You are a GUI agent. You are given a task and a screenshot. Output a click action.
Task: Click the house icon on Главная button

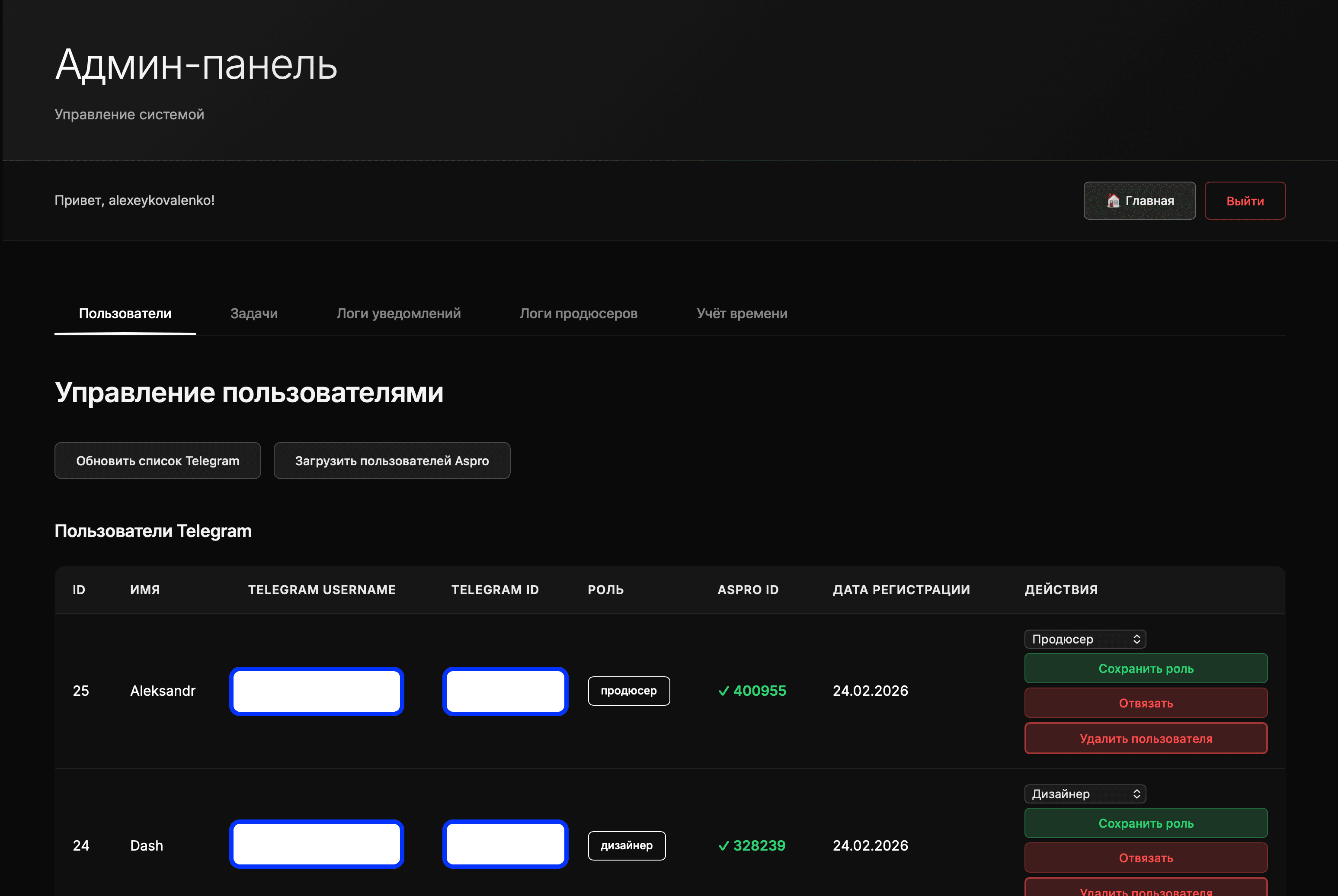pyautogui.click(x=1113, y=201)
